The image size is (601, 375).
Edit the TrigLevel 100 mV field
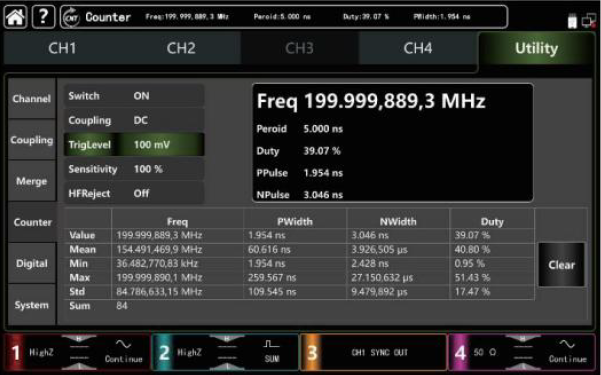[x=134, y=145]
